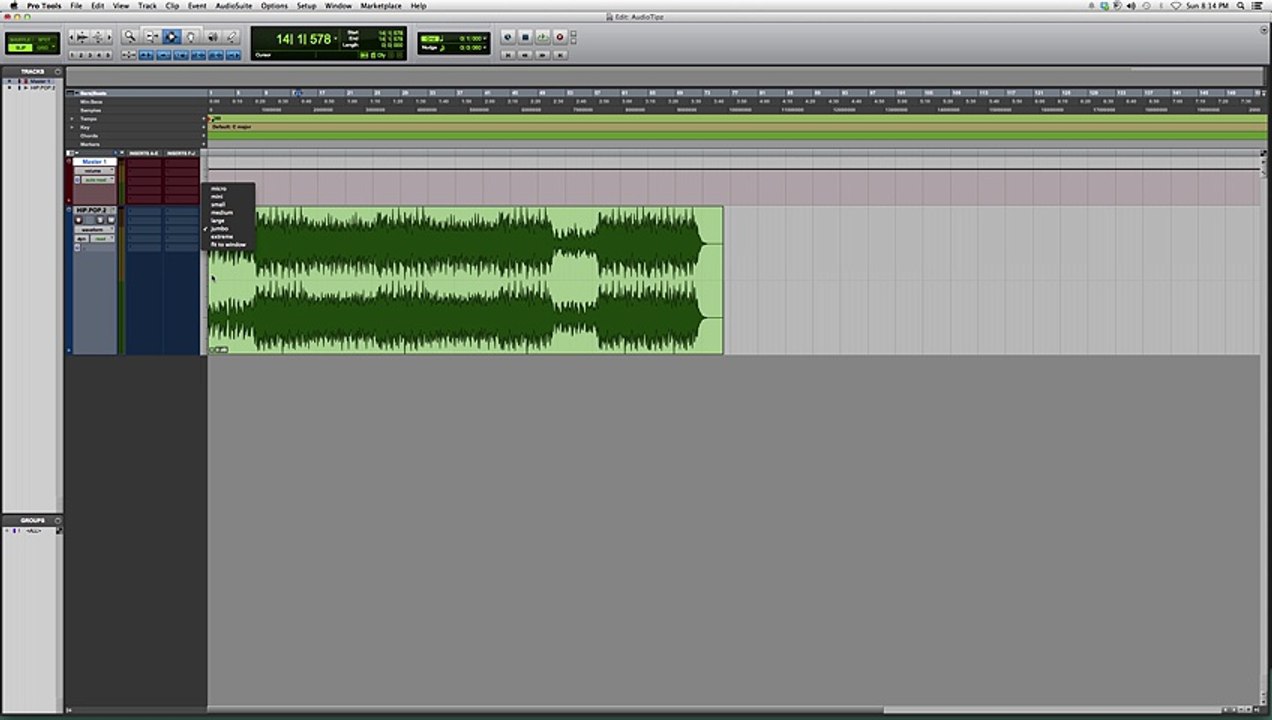Image resolution: width=1272 pixels, height=720 pixels.
Task: Open dyn elastic audio selector on HIP POP 2
Action: pyautogui.click(x=81, y=239)
